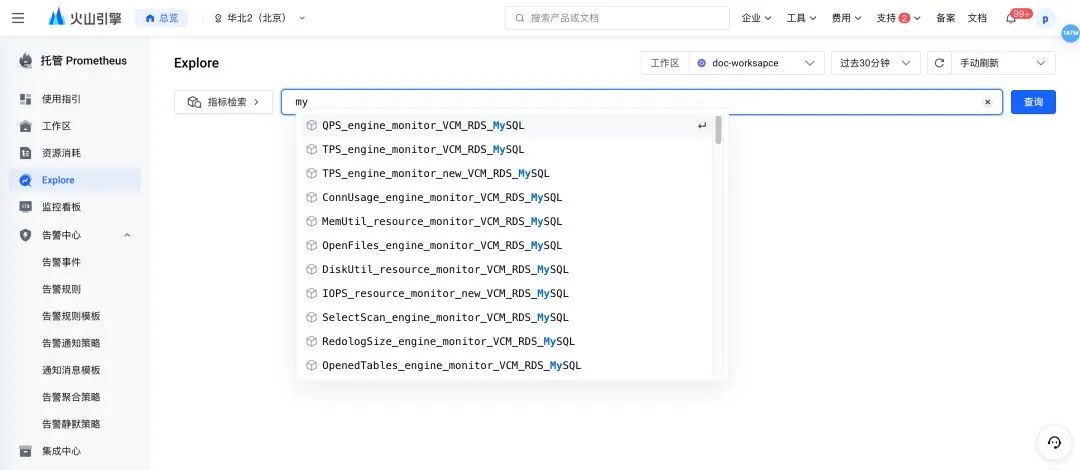Screen dimensions: 1080x470
Task: Click the enter-key icon on the QPS suggestion
Action: pyautogui.click(x=701, y=125)
